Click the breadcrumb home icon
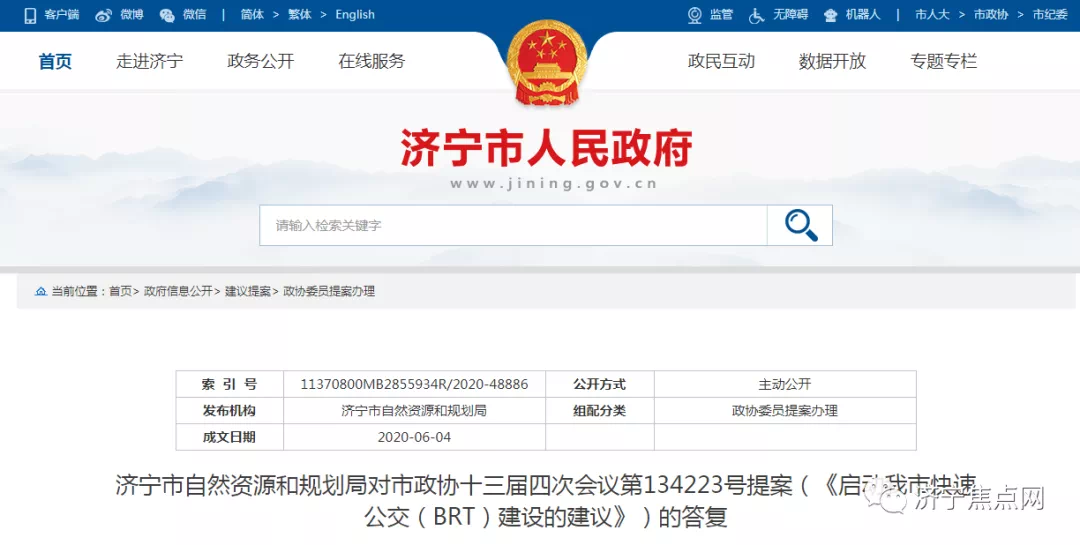 [41, 291]
